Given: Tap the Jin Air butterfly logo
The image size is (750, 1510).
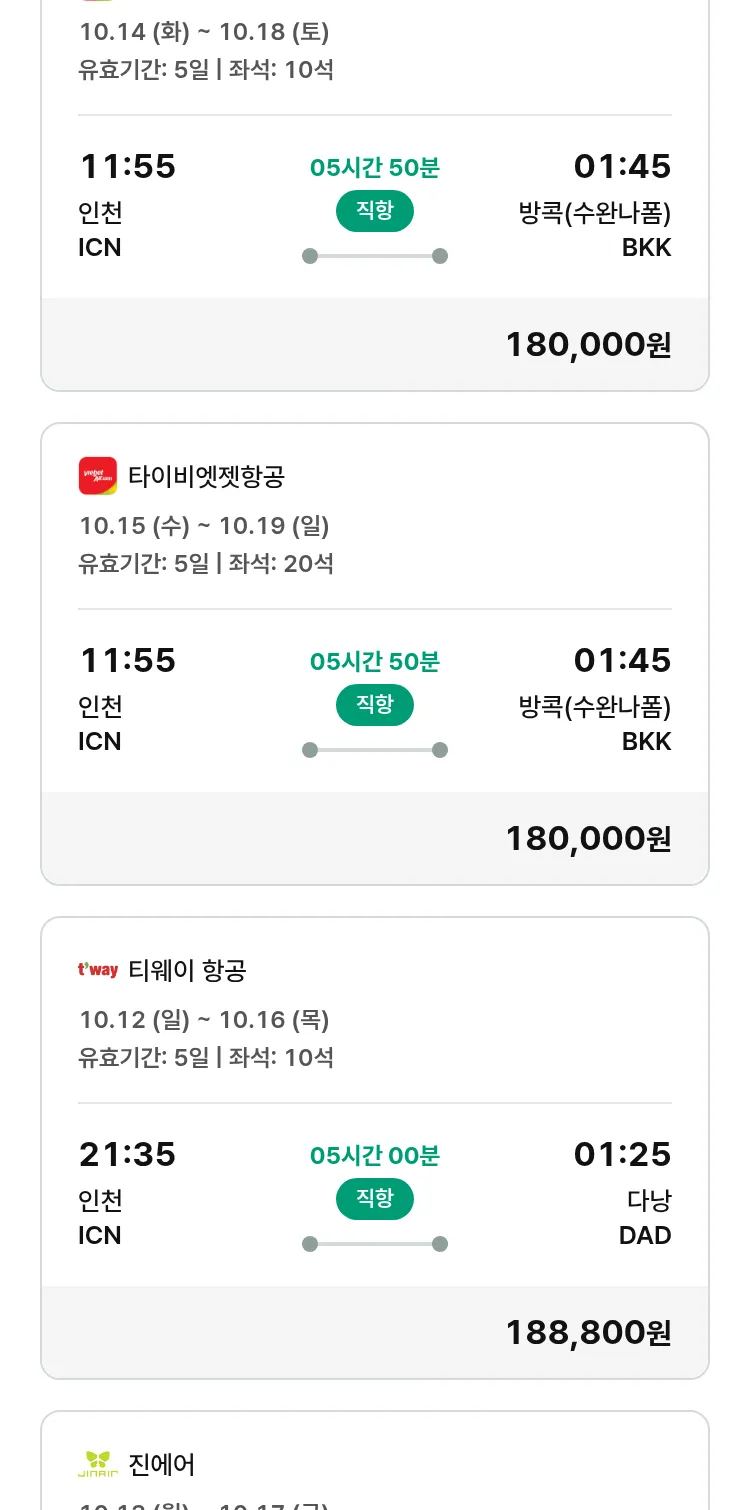Looking at the screenshot, I should pyautogui.click(x=98, y=1464).
